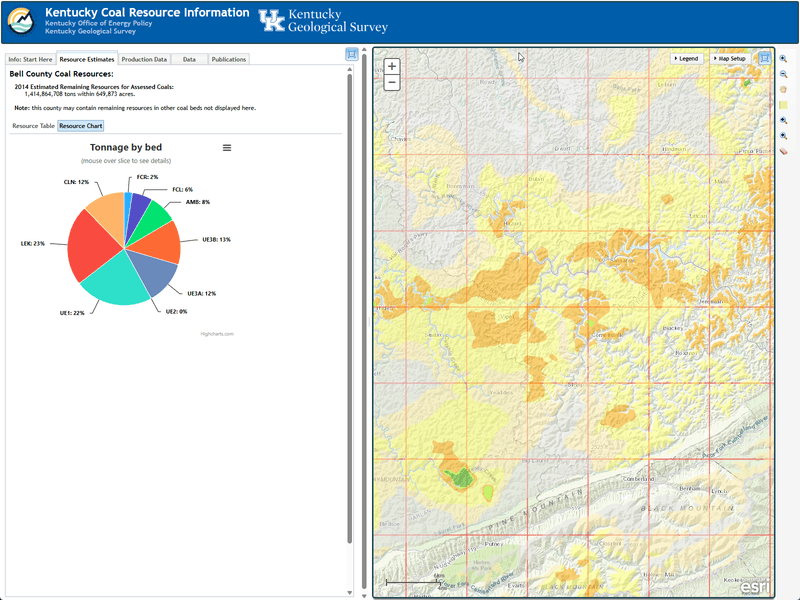Click the map extent icon near Map Setup
This screenshot has height=600, width=800.
pyautogui.click(x=763, y=58)
